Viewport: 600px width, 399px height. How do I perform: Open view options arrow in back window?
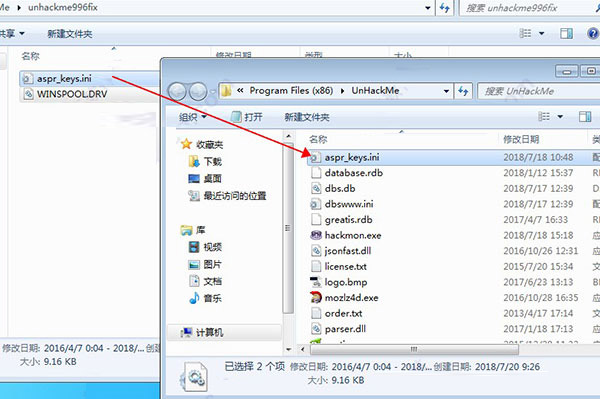click(541, 34)
